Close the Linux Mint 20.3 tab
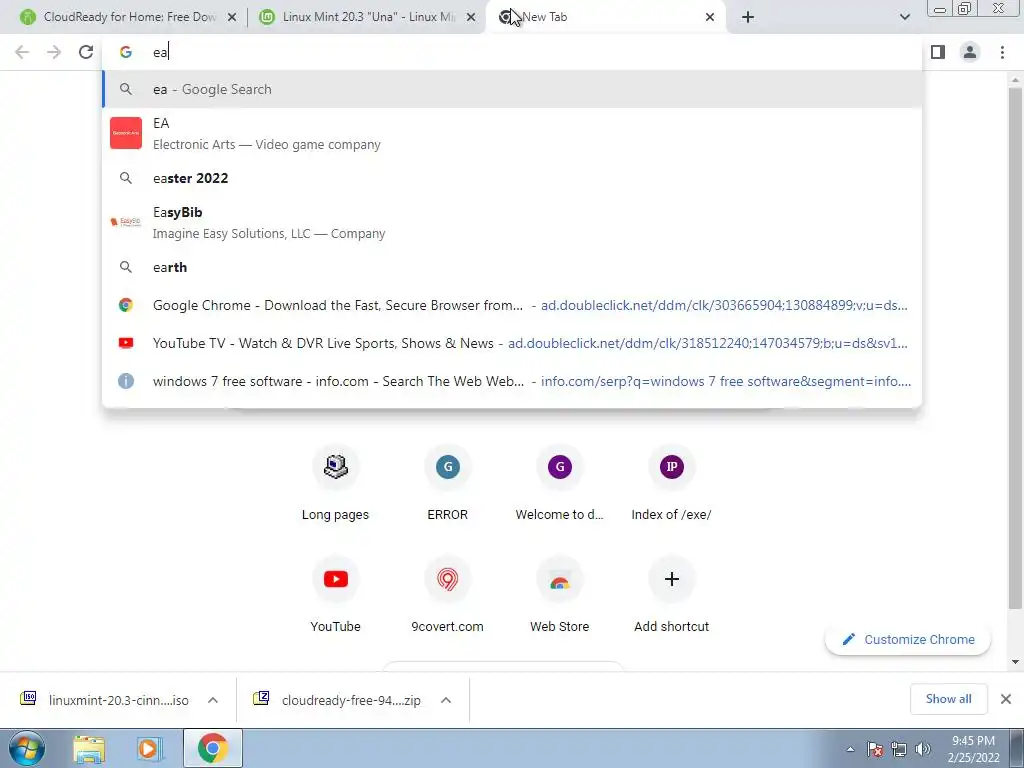 (470, 17)
